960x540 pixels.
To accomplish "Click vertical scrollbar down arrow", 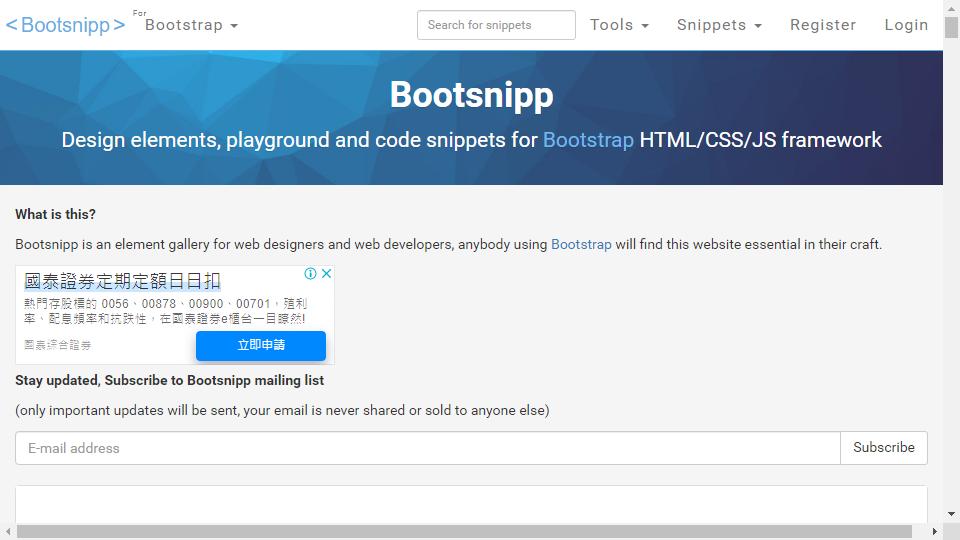I will coord(951,514).
